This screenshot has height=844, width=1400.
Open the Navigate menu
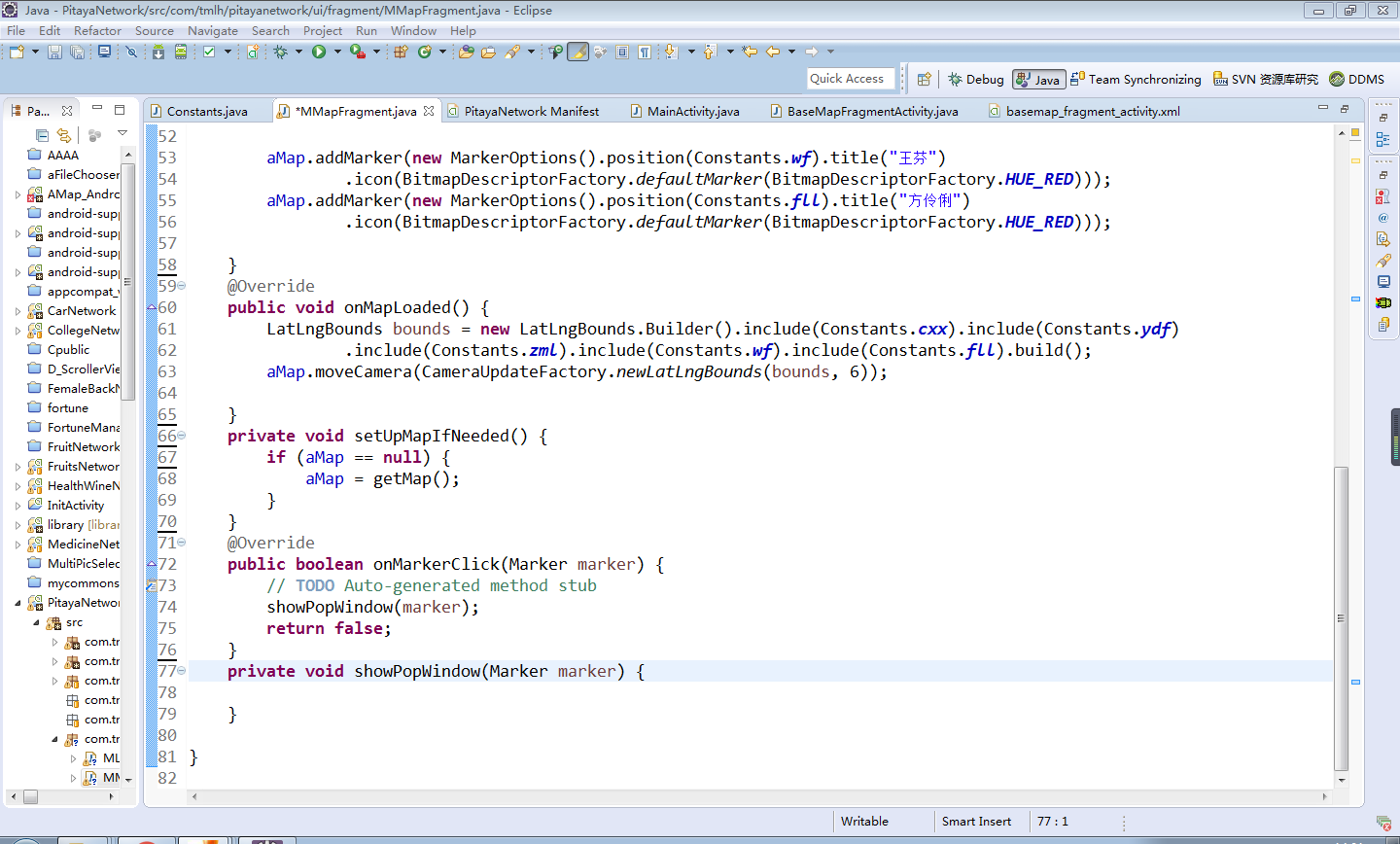point(212,30)
